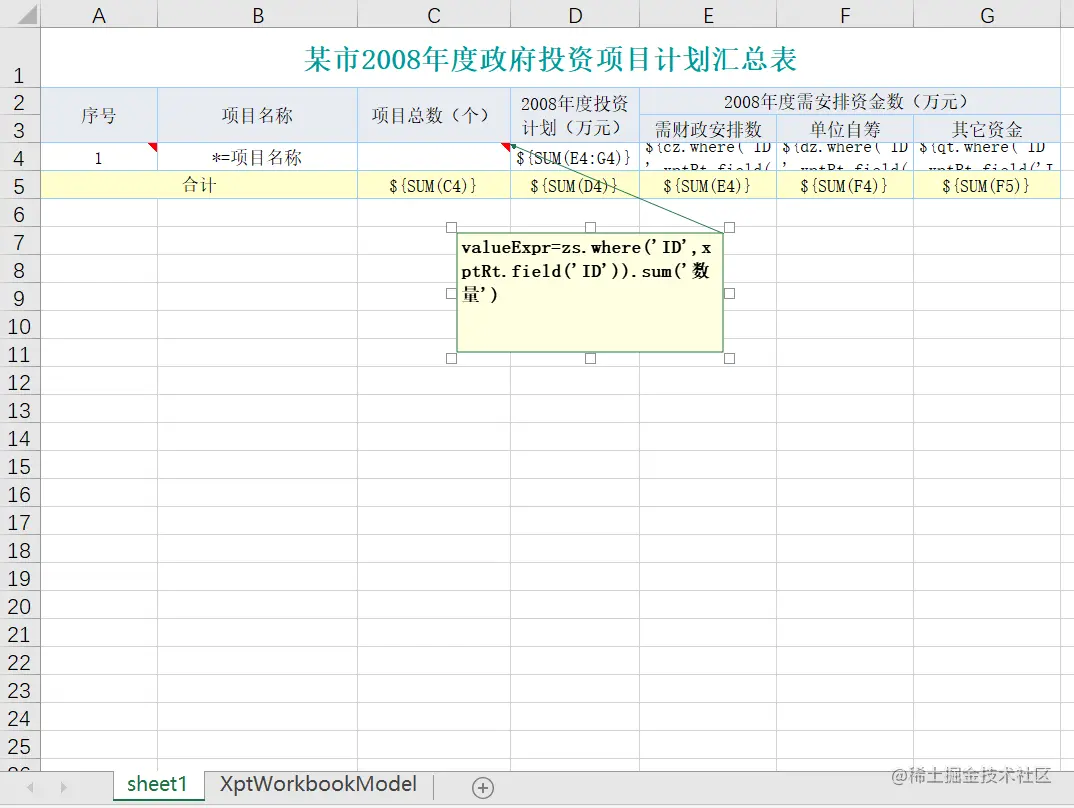Click the ${SUM(F5)} cell
1074x808 pixels.
pyautogui.click(x=987, y=186)
